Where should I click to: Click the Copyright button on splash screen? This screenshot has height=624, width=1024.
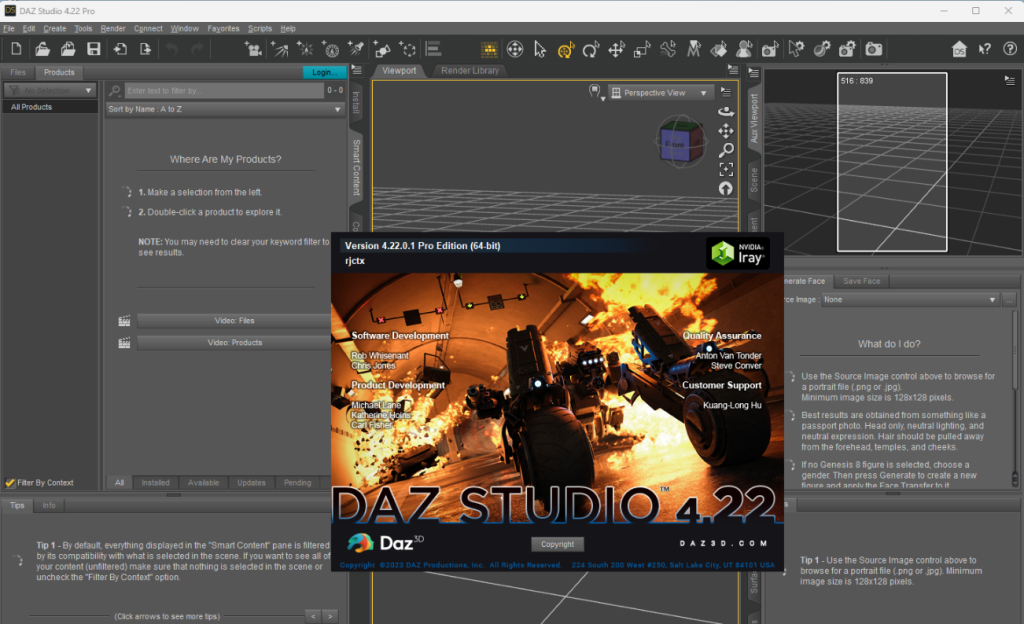pos(557,544)
